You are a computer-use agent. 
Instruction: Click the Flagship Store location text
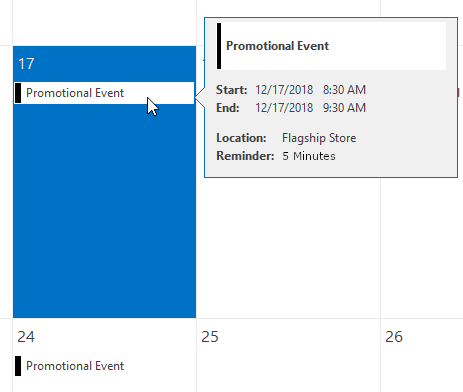(319, 138)
